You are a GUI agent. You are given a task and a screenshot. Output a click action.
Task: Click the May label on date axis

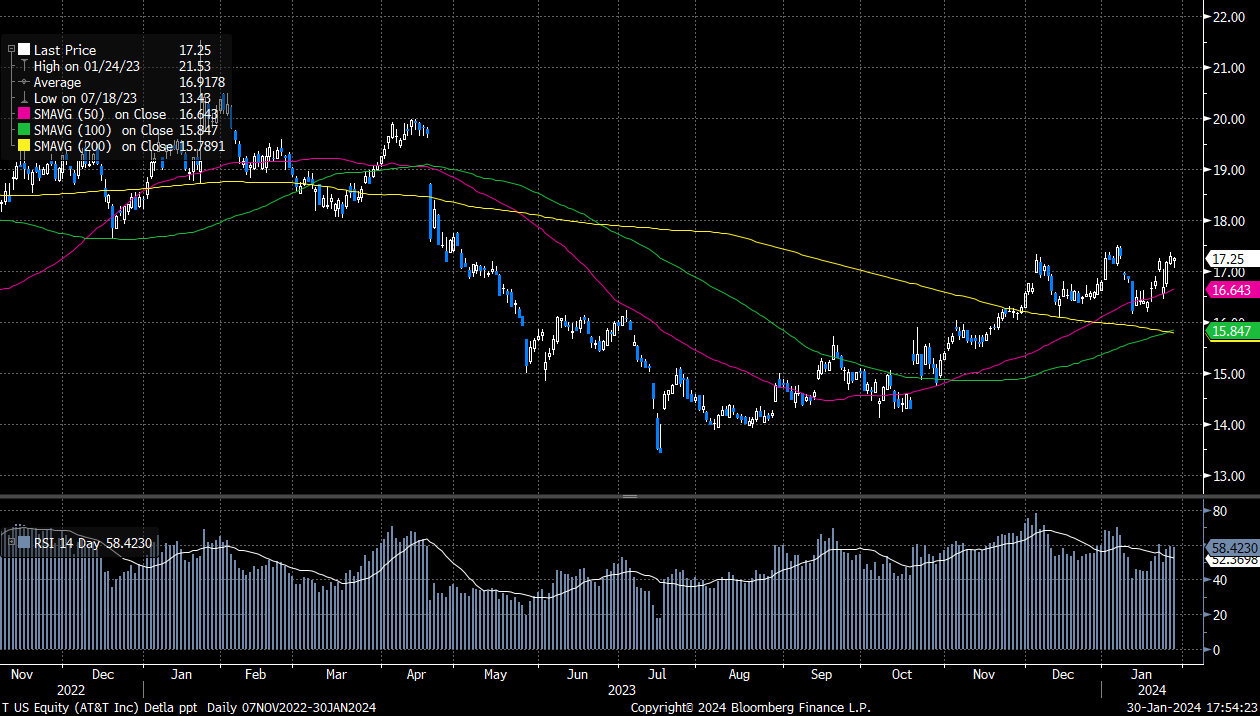coord(496,675)
